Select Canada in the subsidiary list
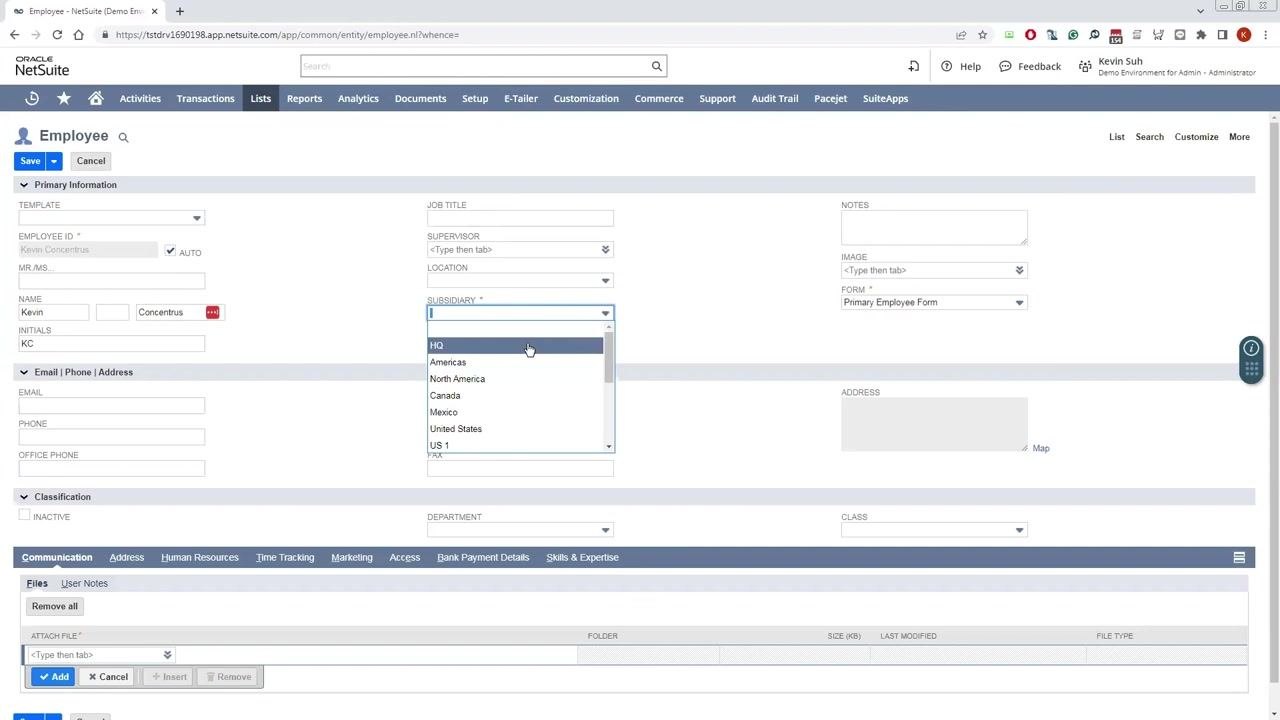 pos(516,396)
